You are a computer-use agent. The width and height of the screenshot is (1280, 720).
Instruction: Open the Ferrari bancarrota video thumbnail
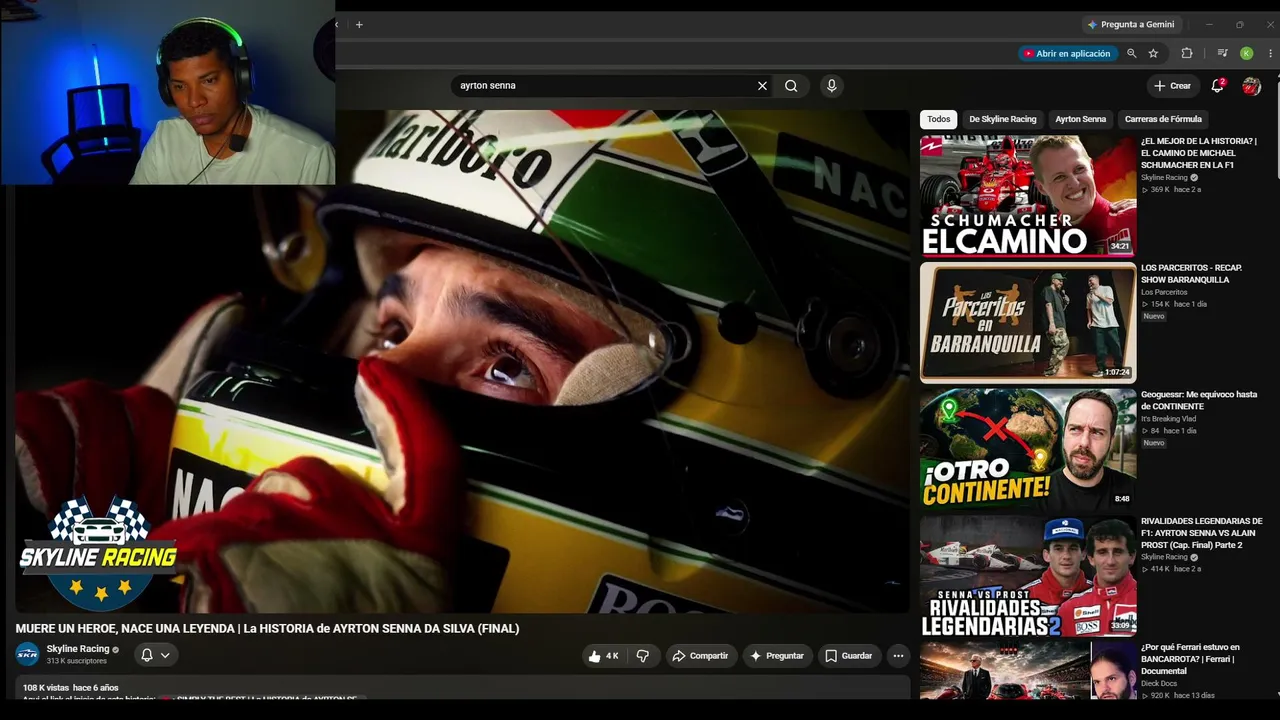coord(1028,671)
